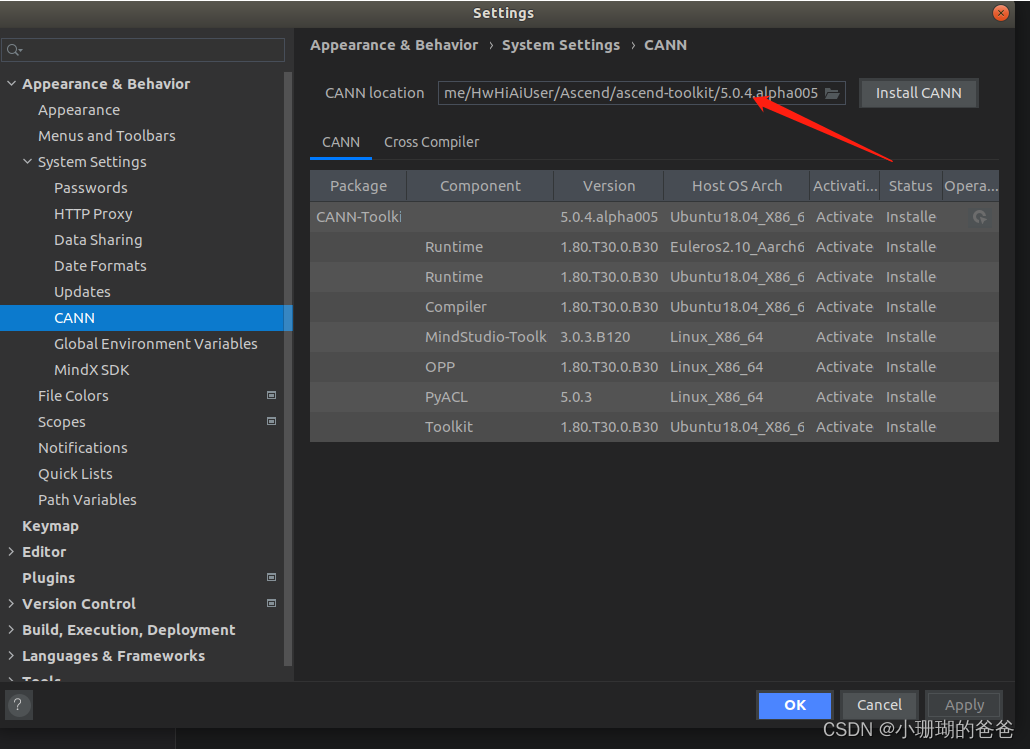Select Path Variables settings
This screenshot has width=1030, height=749.
[x=87, y=500]
